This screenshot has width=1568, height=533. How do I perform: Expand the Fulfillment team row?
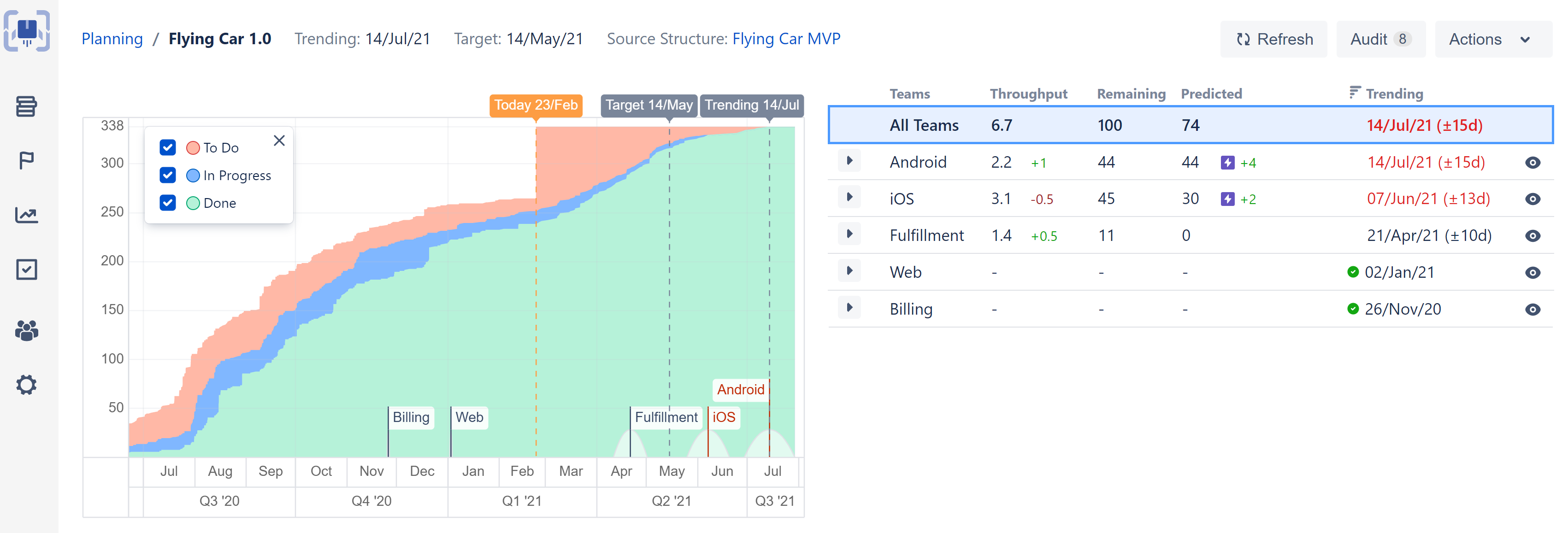click(849, 234)
